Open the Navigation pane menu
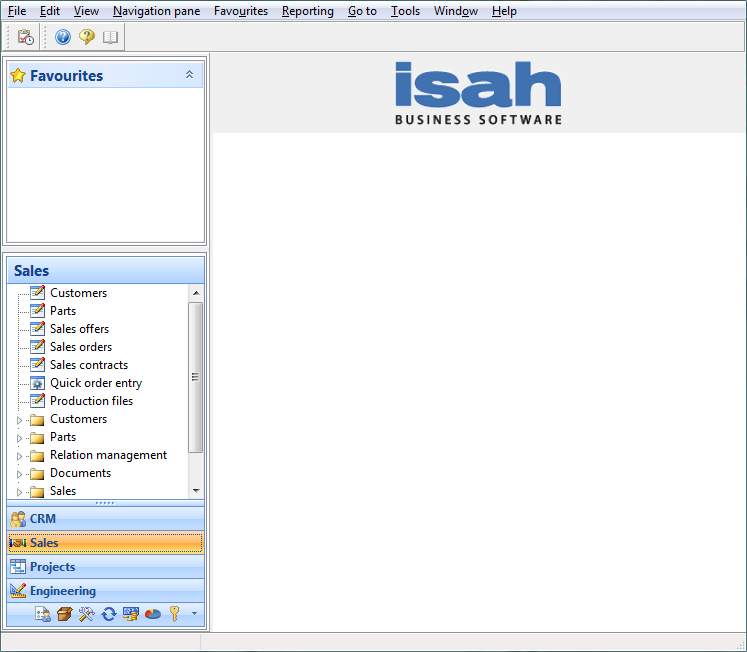The width and height of the screenshot is (747, 652). coord(156,10)
